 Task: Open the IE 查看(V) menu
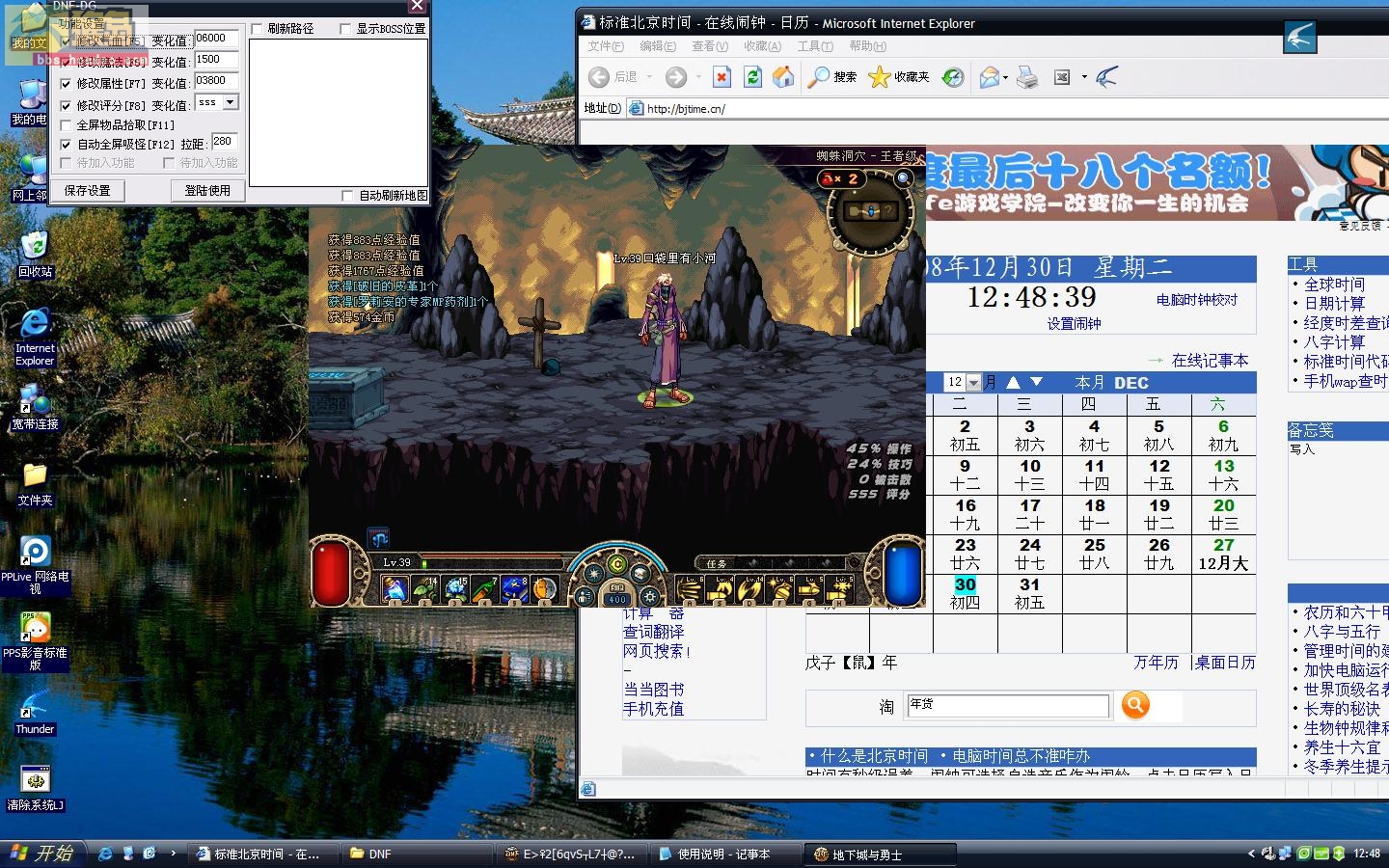[x=710, y=46]
